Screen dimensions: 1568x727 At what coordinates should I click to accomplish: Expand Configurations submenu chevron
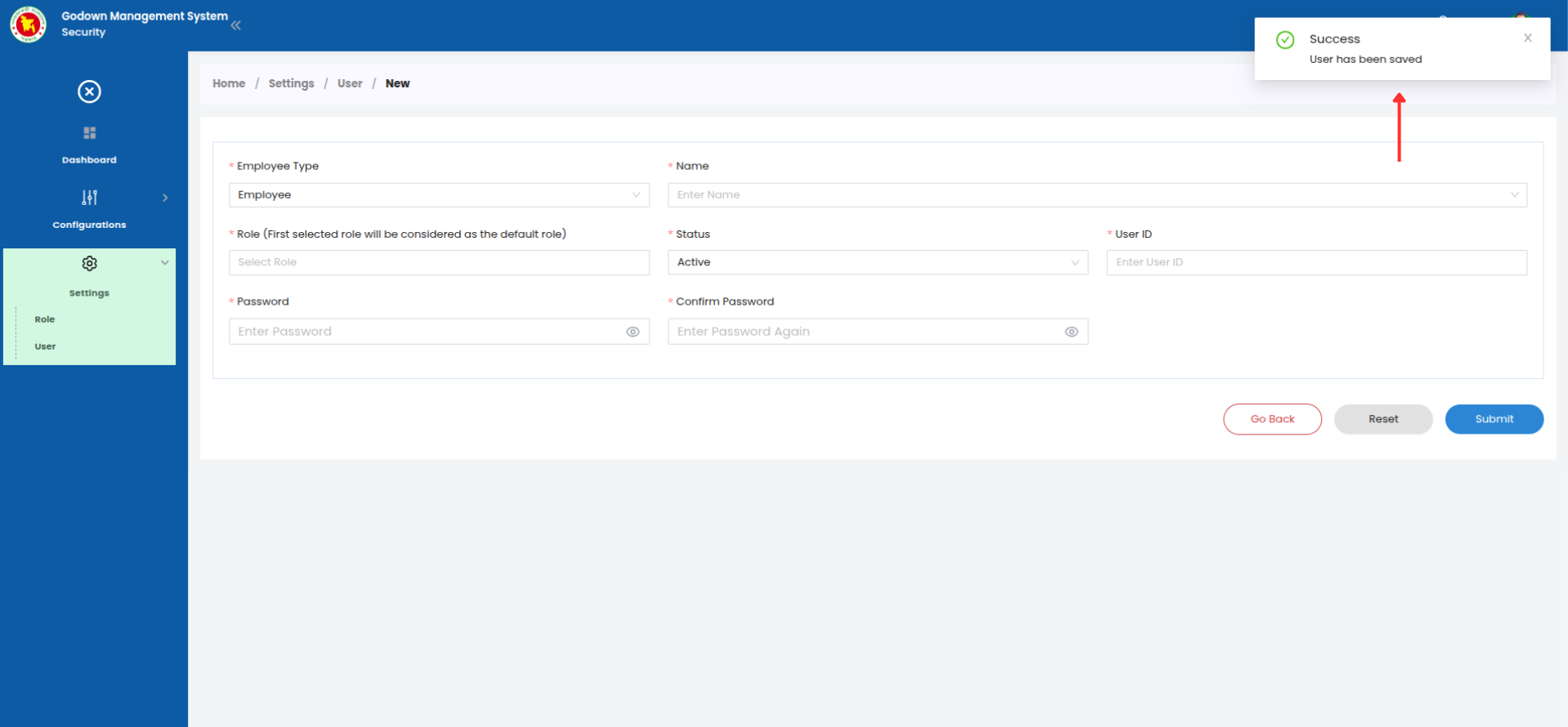[165, 198]
